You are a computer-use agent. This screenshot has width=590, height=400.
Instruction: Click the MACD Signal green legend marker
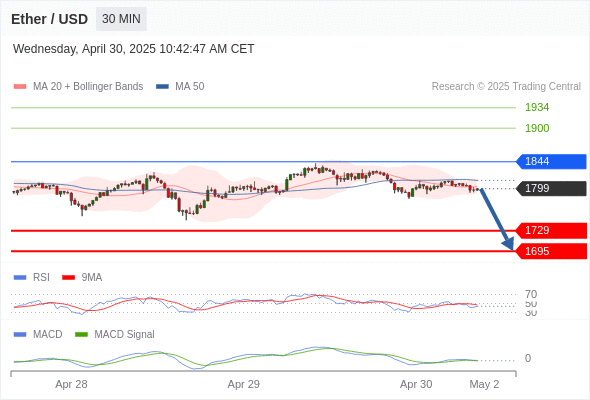point(81,335)
